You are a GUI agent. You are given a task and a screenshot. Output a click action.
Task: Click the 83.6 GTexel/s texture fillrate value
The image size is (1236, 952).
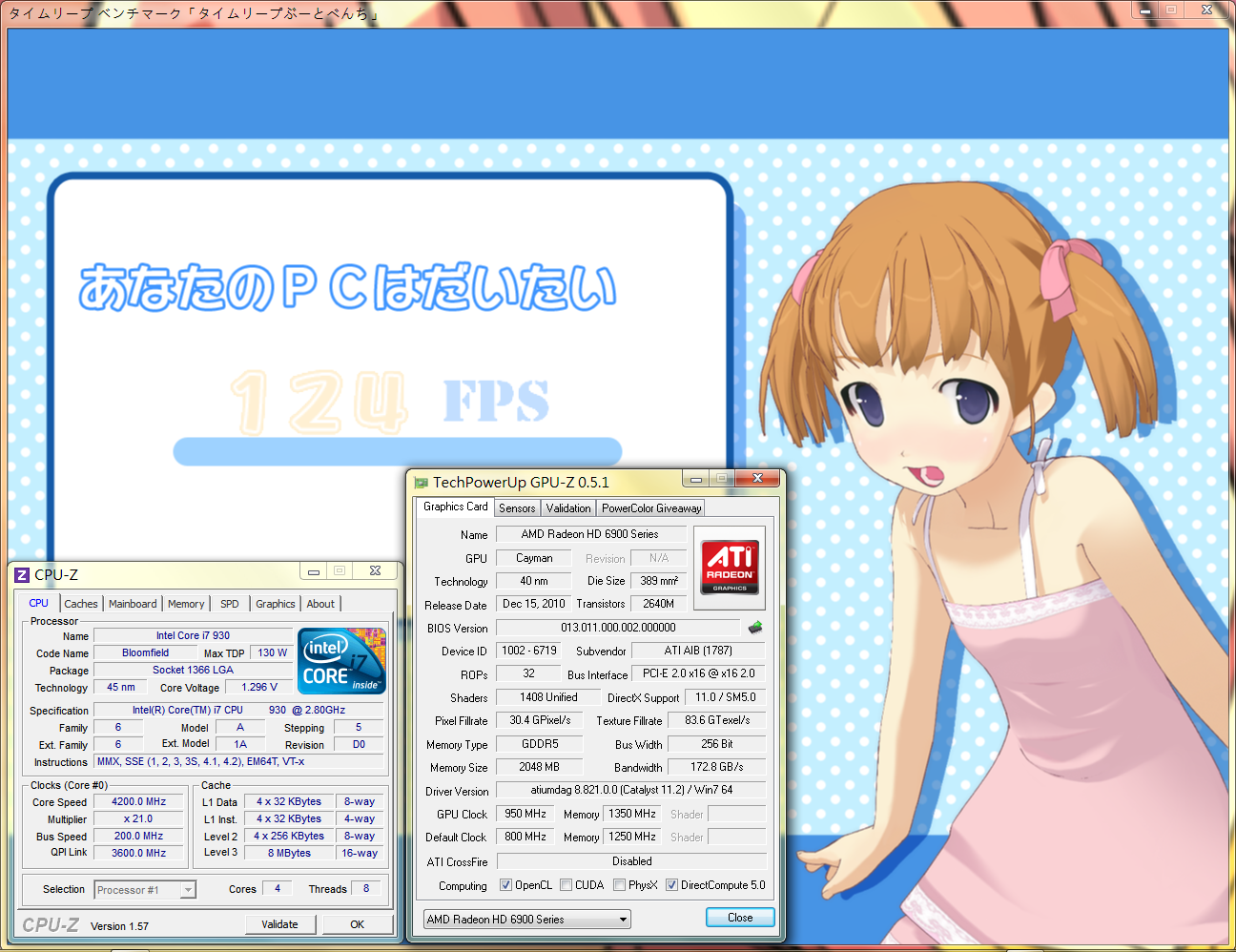pyautogui.click(x=717, y=720)
